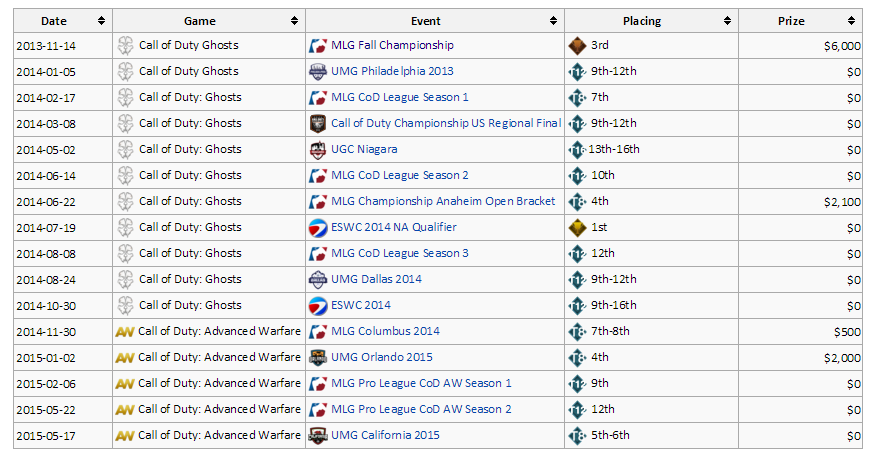
Task: Select the date 2014-03-08
Action: click(46, 124)
